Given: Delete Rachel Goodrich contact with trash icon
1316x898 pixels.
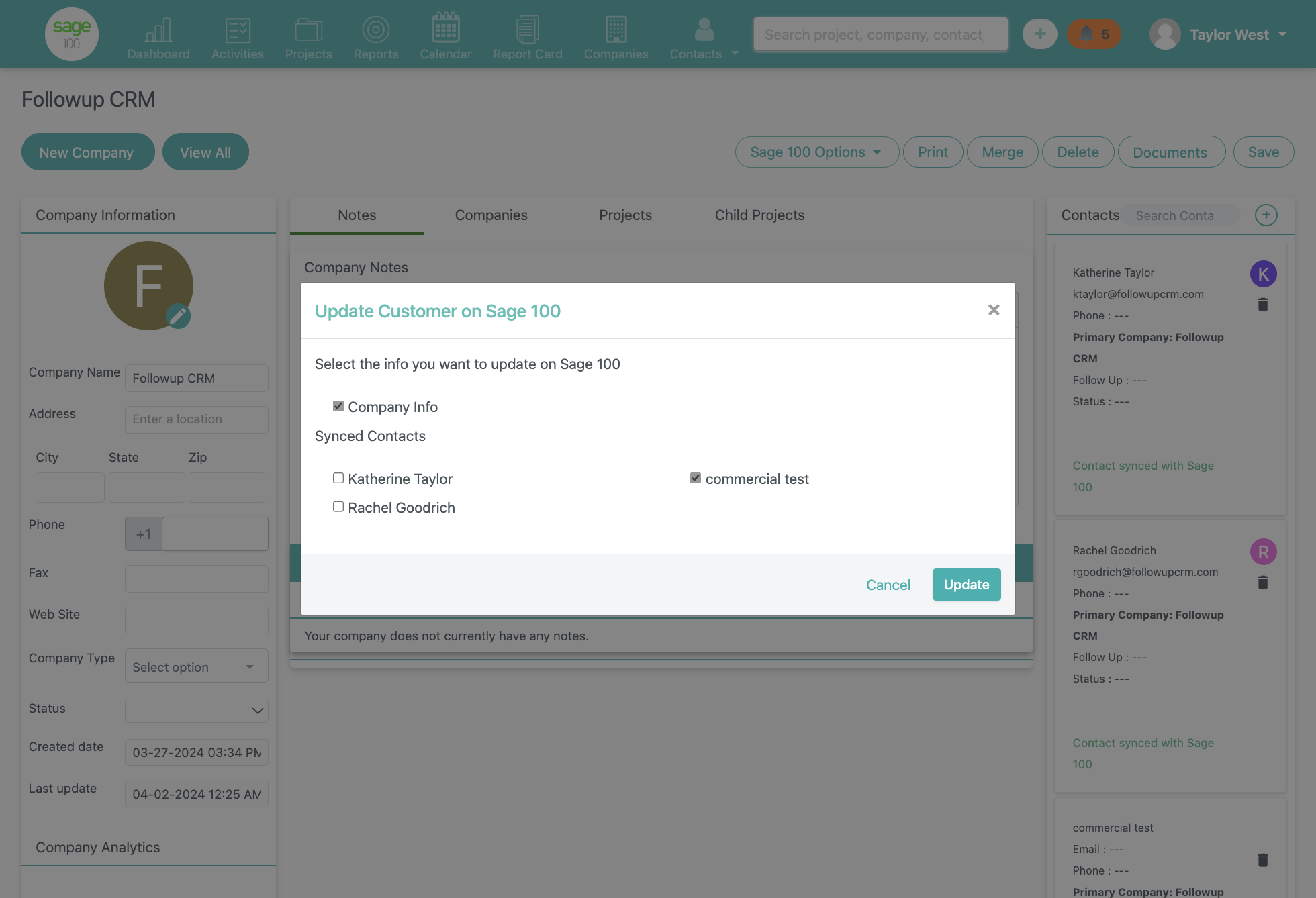Looking at the screenshot, I should point(1263,583).
